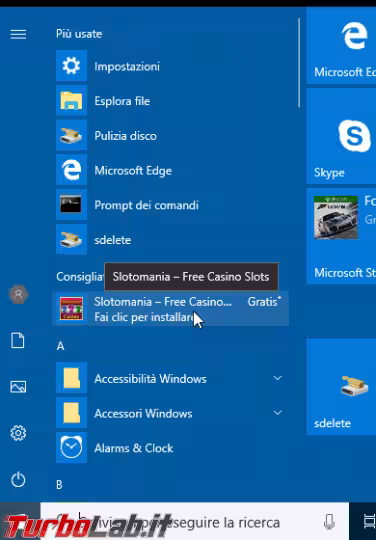Open the Skype tile
This screenshot has width=376, height=540.
pos(341,136)
